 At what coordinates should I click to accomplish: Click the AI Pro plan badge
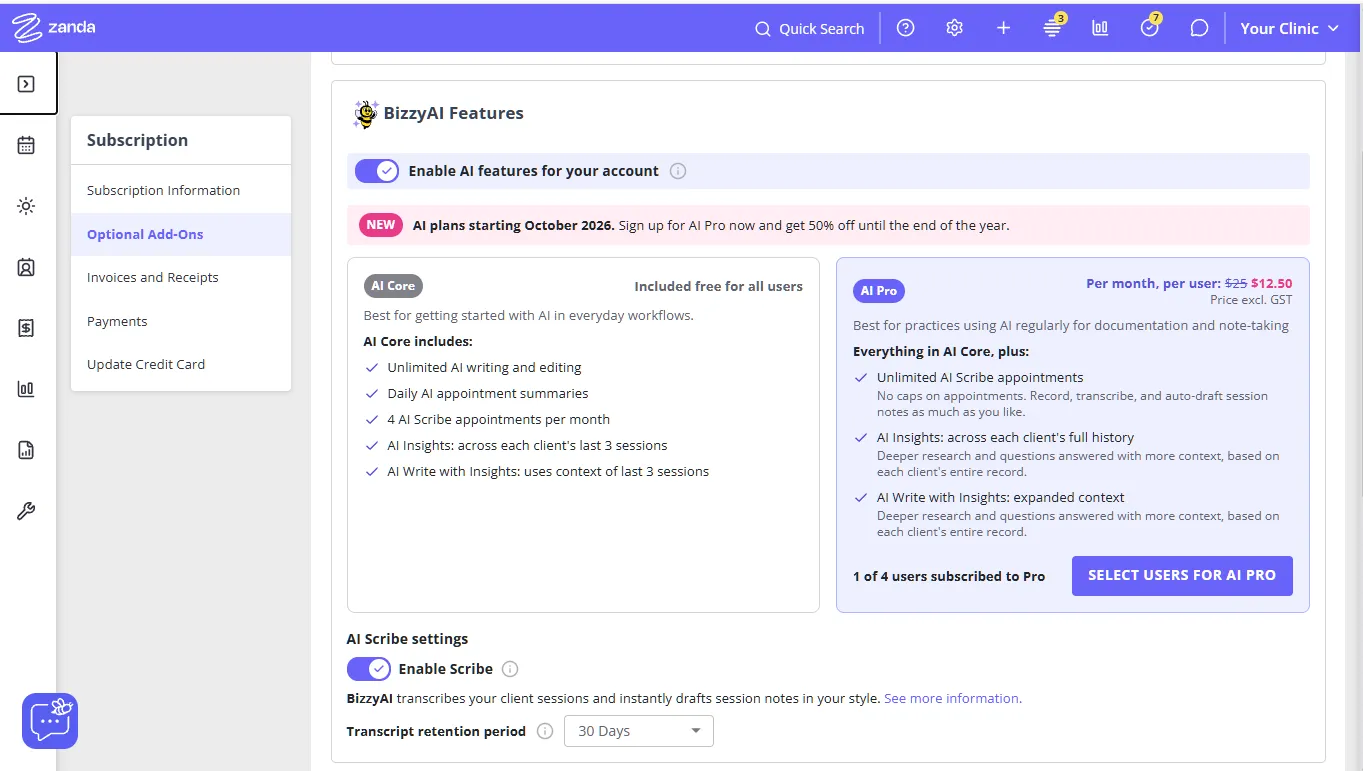click(879, 291)
